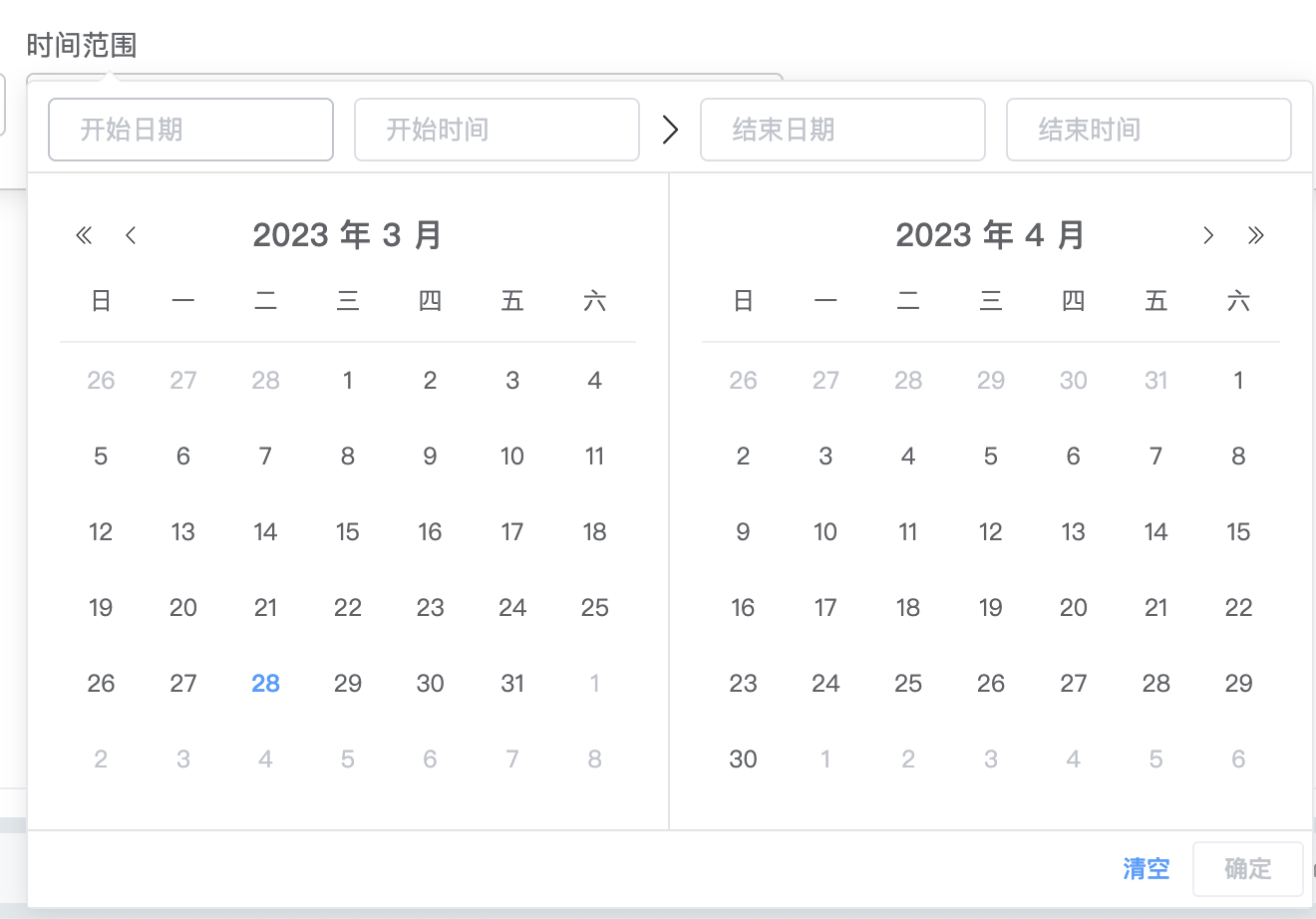The image size is (1316, 919).
Task: Select March 1 in the left calendar
Action: 347,380
